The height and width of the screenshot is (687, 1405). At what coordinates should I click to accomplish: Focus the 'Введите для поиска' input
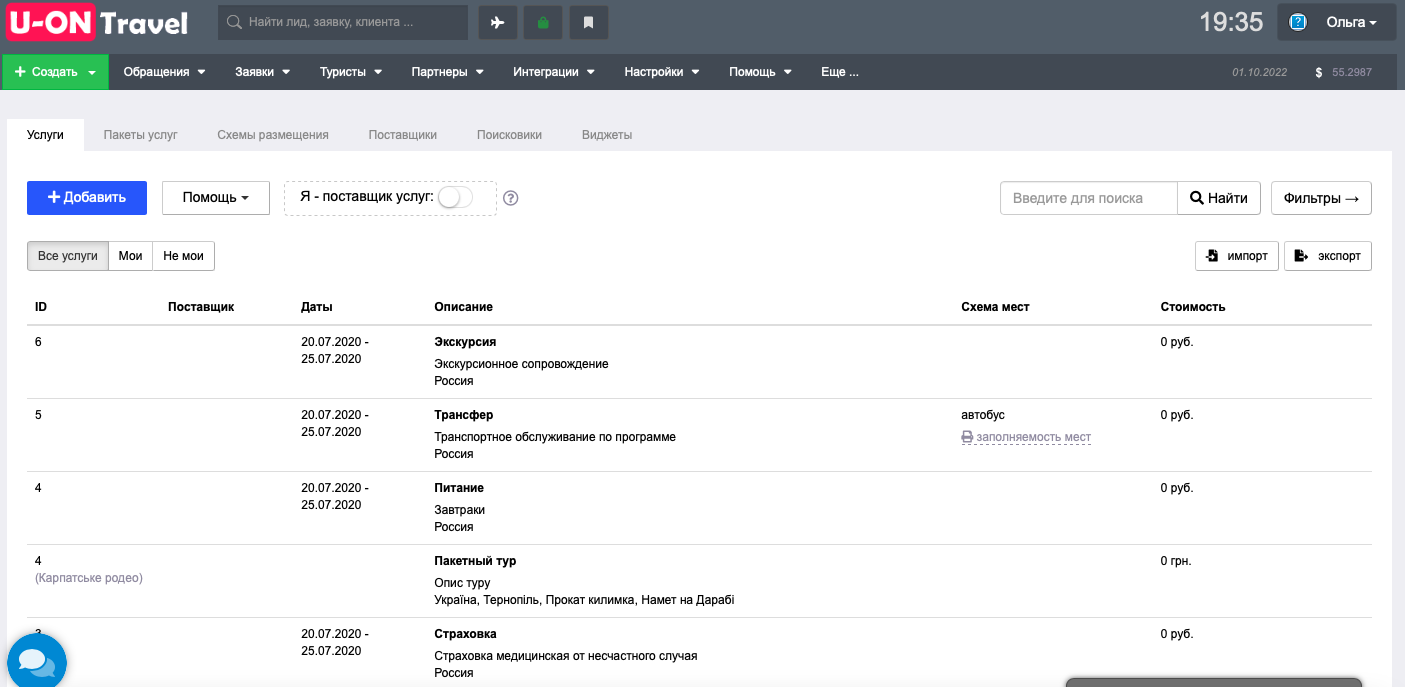pyautogui.click(x=1088, y=198)
